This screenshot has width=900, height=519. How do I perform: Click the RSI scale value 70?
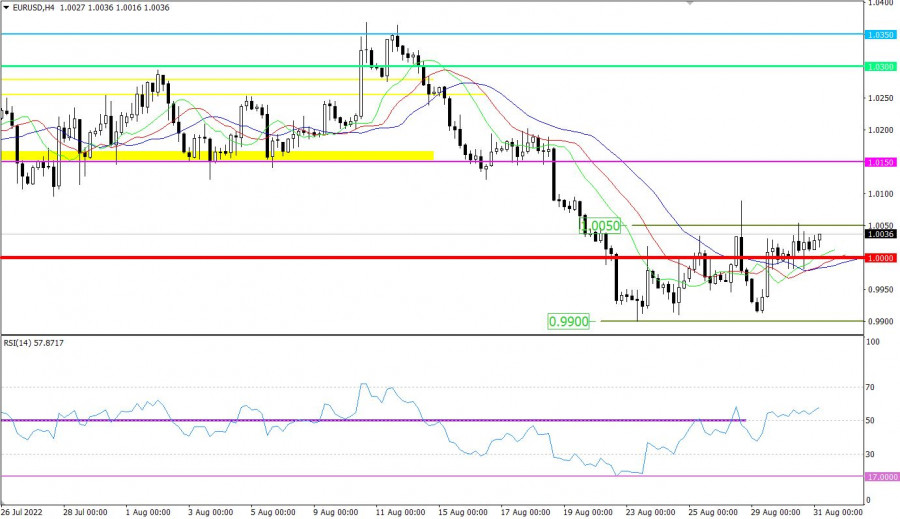point(870,388)
